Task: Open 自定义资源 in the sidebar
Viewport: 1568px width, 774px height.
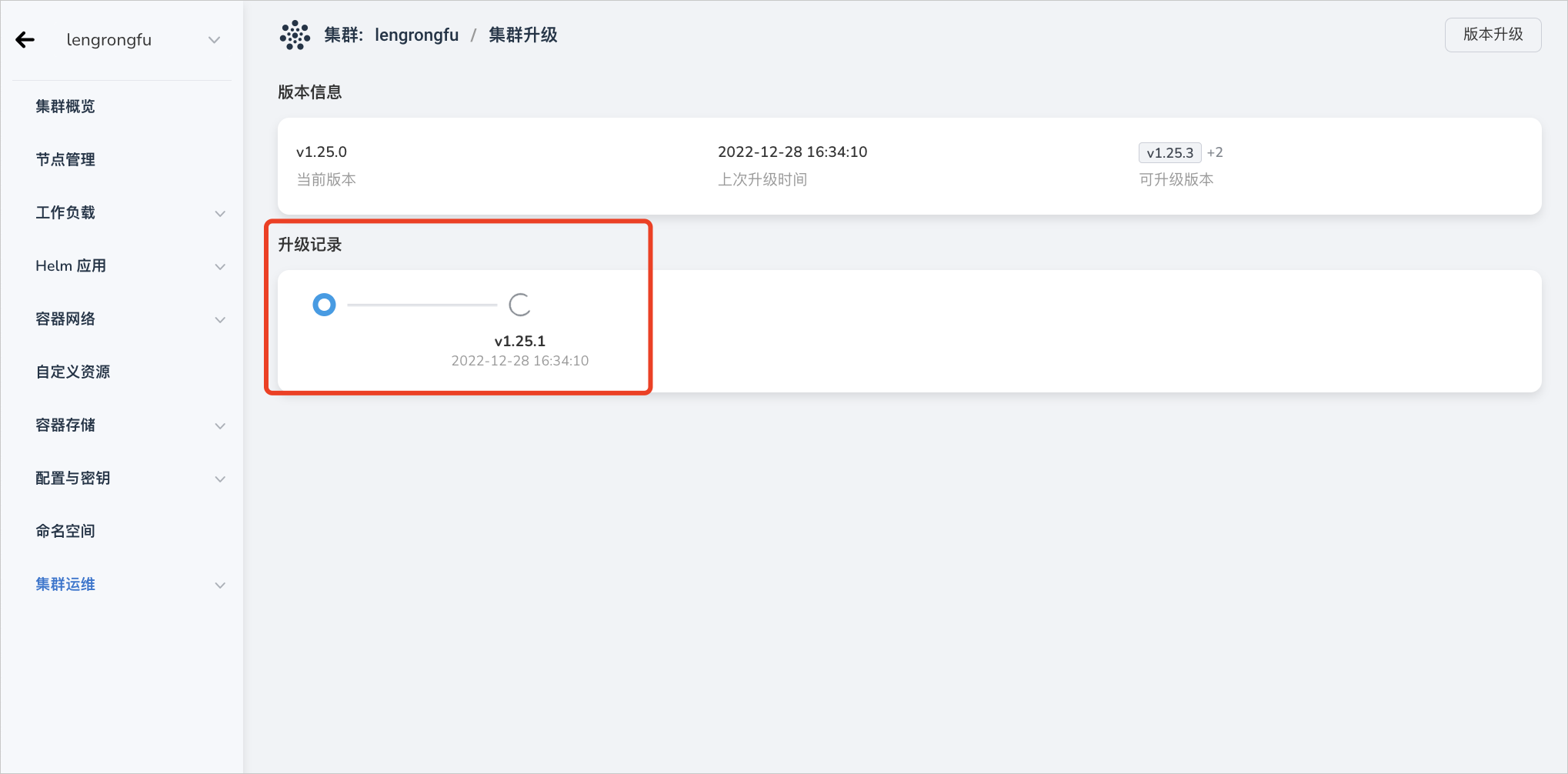Action: point(73,372)
